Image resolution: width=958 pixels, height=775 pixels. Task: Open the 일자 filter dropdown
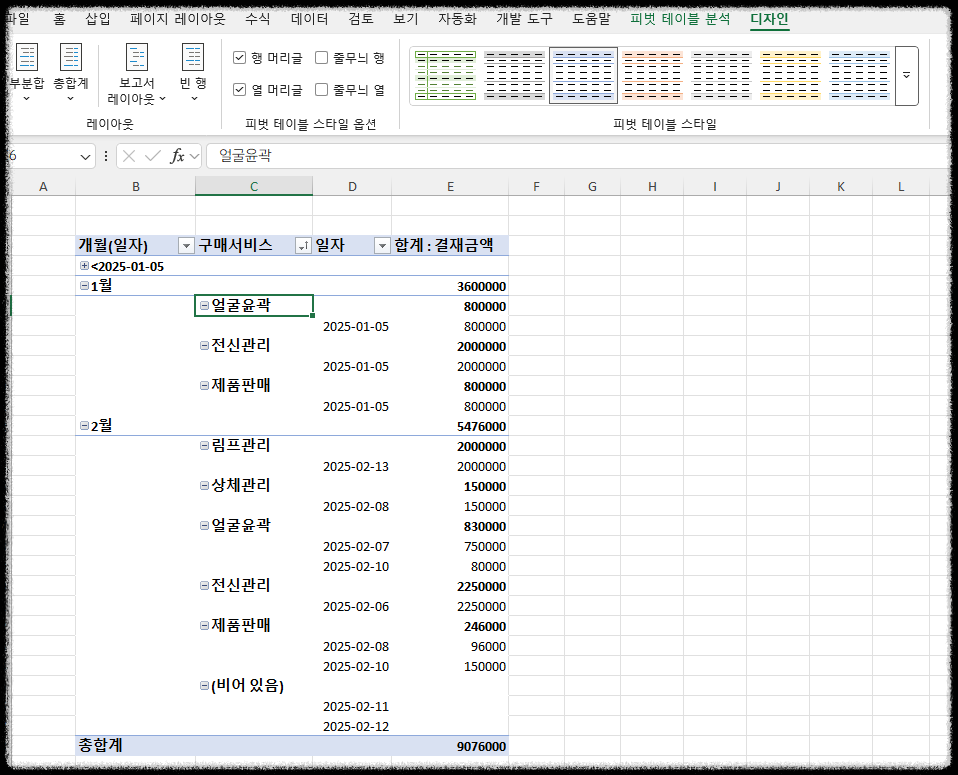point(382,245)
